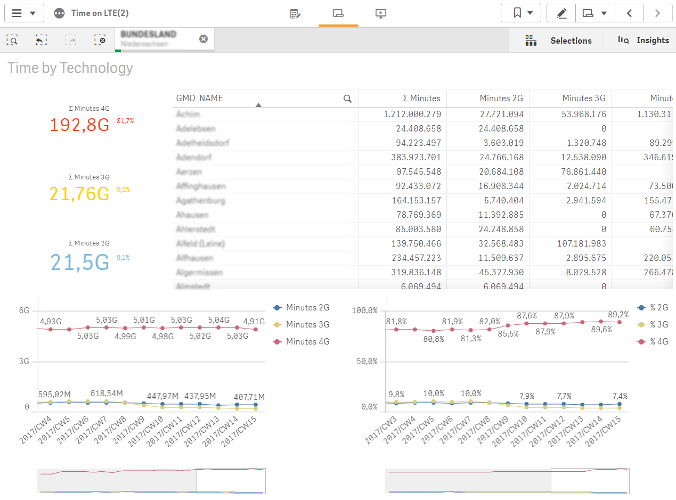Open the Selections tool

tap(558, 40)
